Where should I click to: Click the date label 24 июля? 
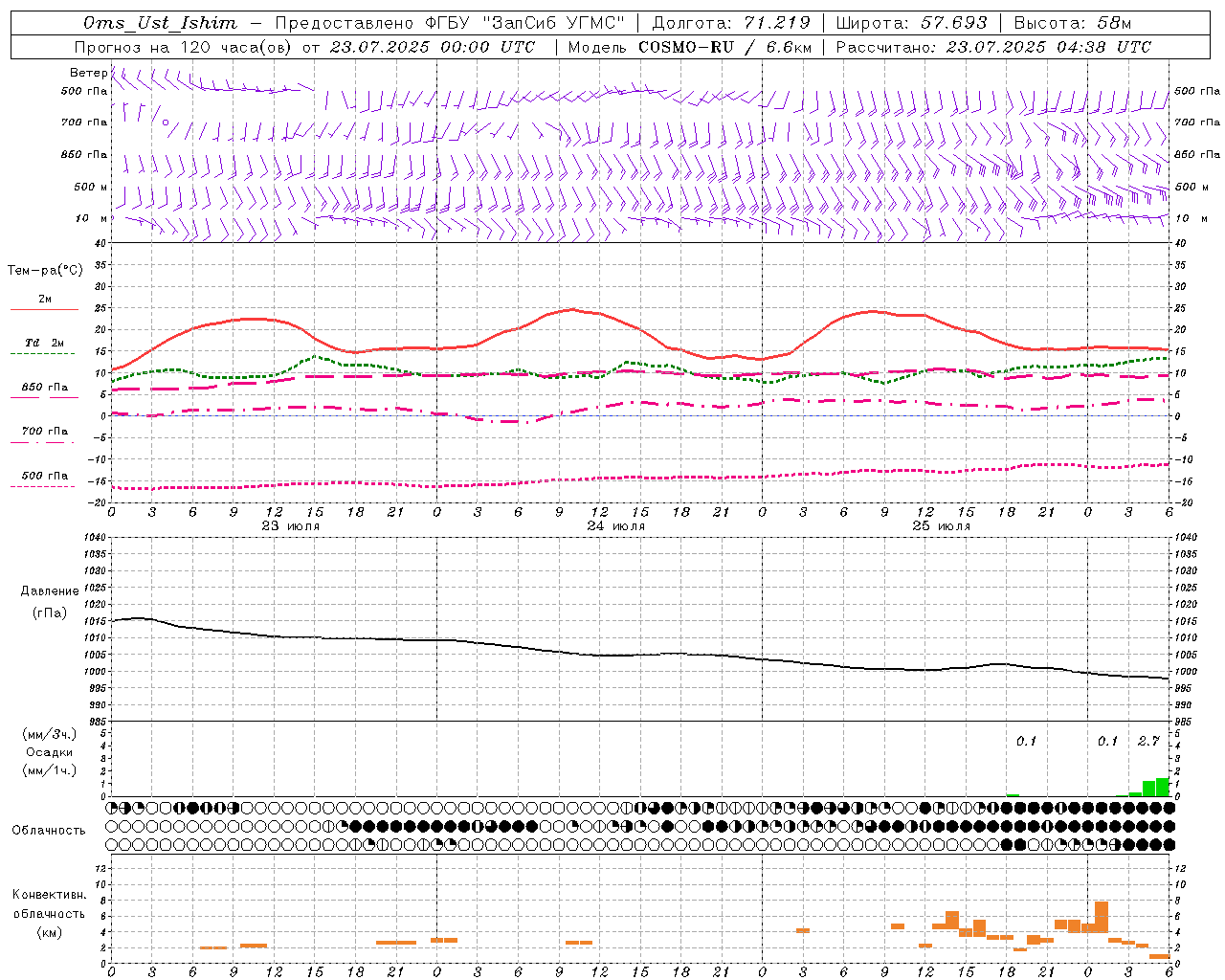tap(616, 525)
